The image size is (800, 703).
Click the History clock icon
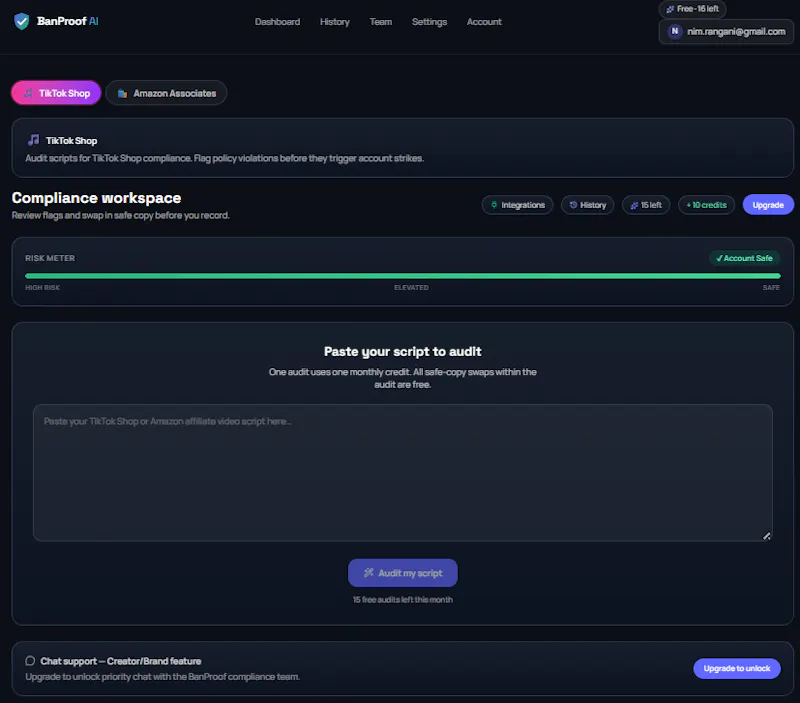click(573, 205)
